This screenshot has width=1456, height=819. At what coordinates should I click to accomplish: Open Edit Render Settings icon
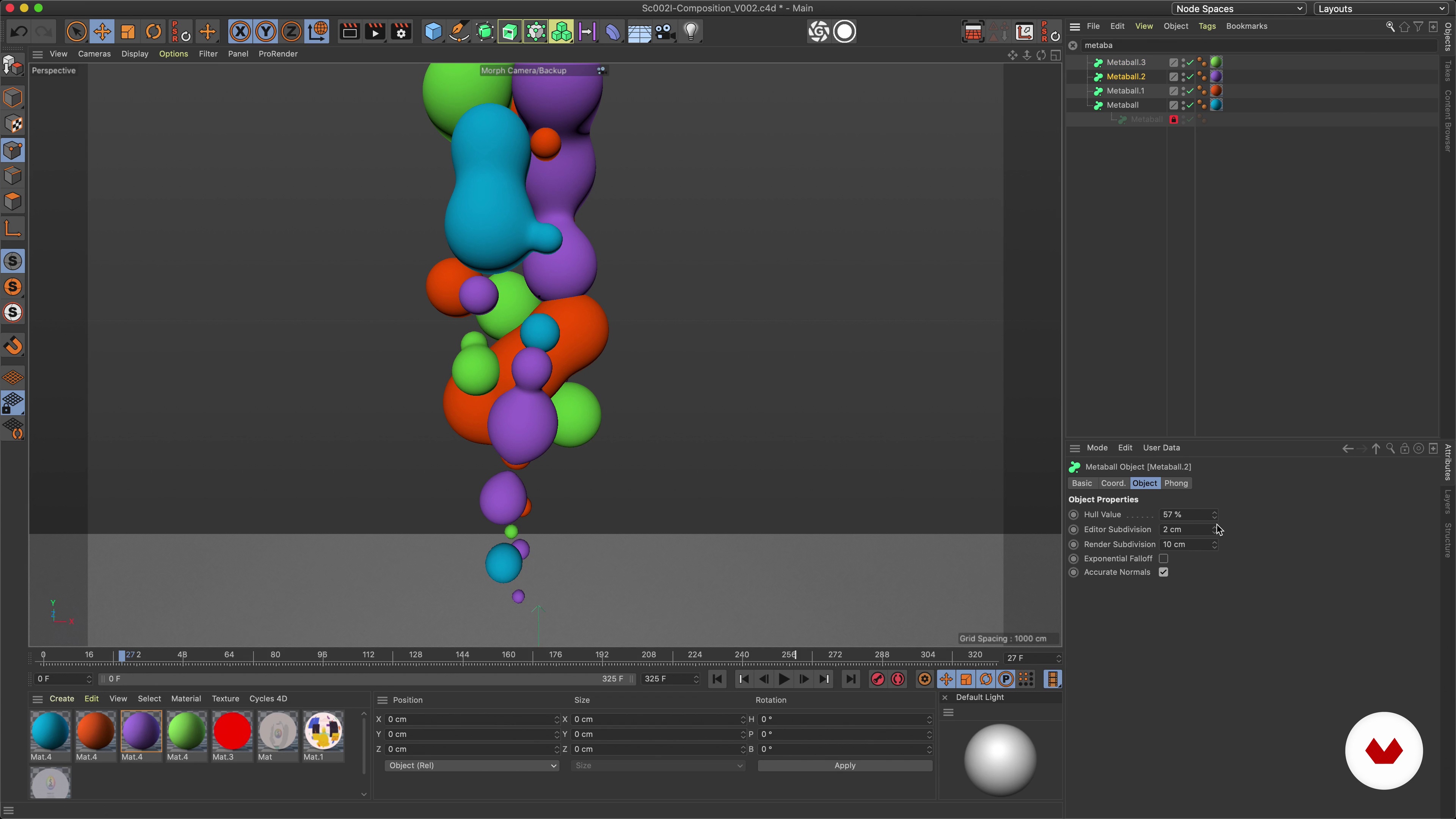(x=401, y=31)
